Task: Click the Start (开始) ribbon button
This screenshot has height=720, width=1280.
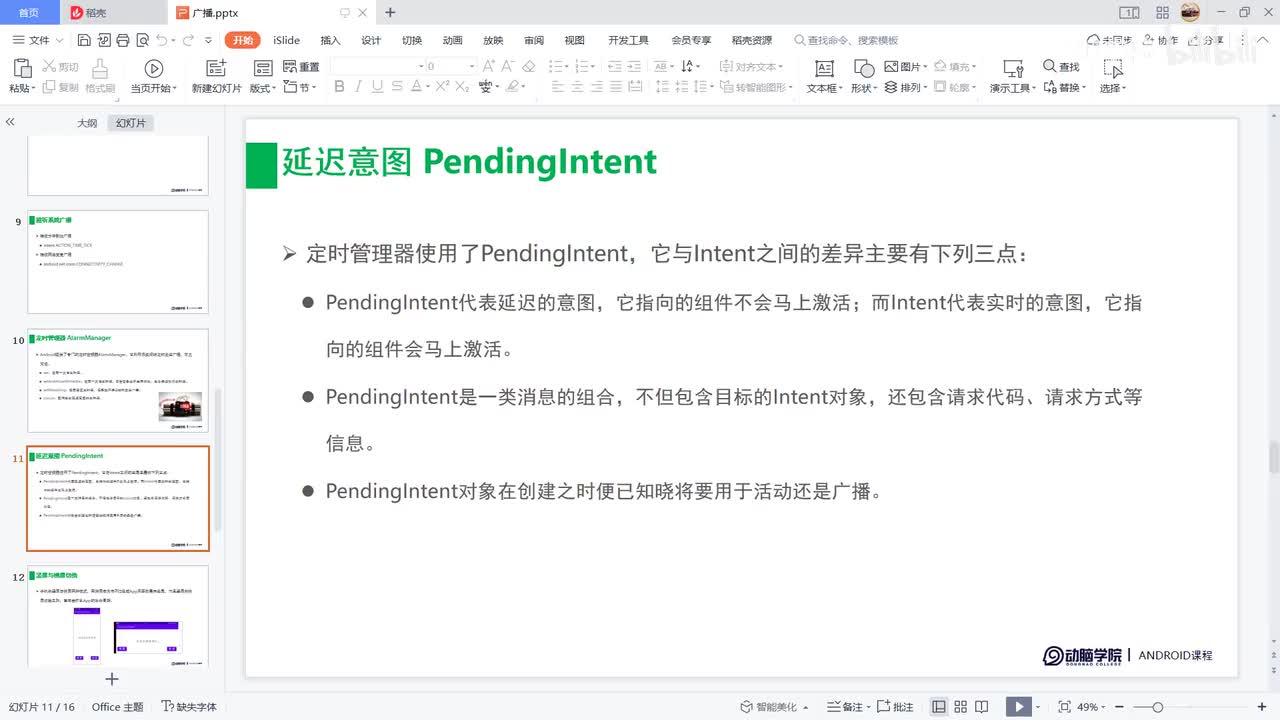Action: click(x=242, y=40)
